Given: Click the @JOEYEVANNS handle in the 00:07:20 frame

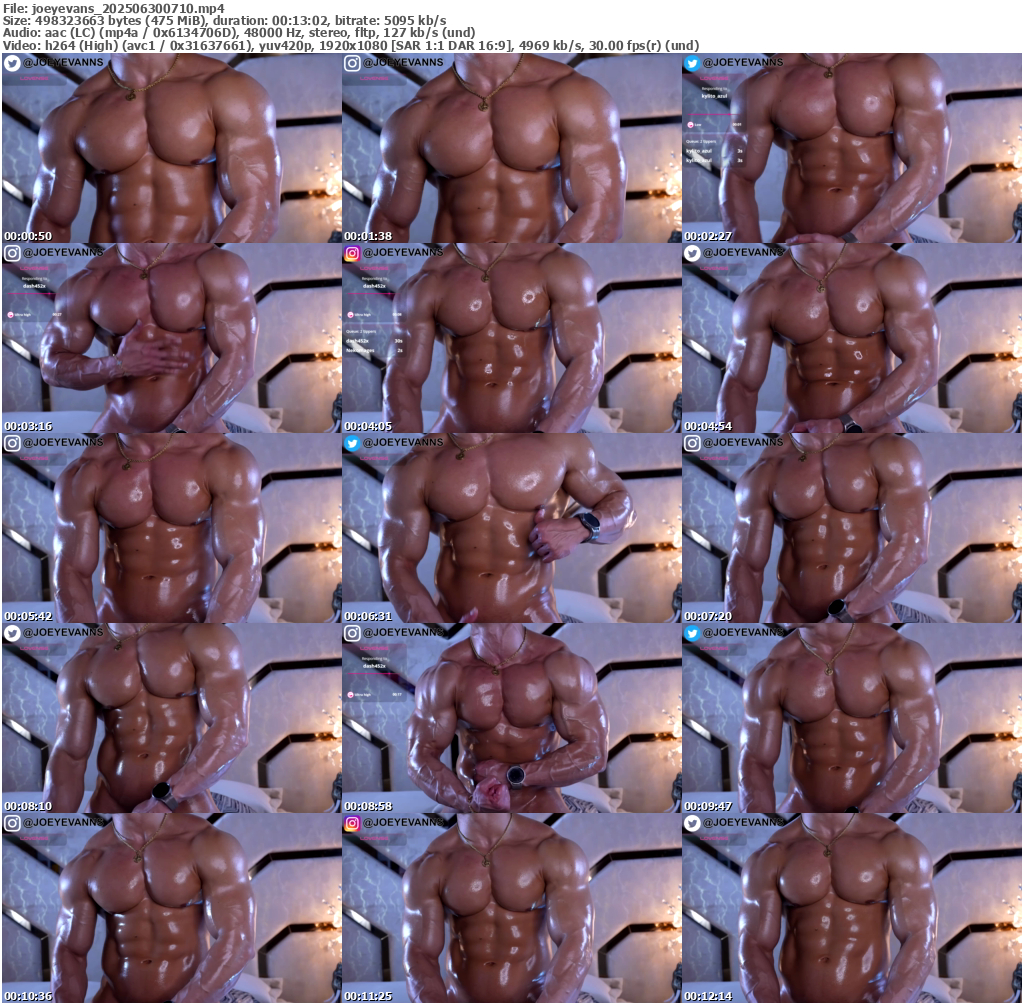Looking at the screenshot, I should (743, 443).
